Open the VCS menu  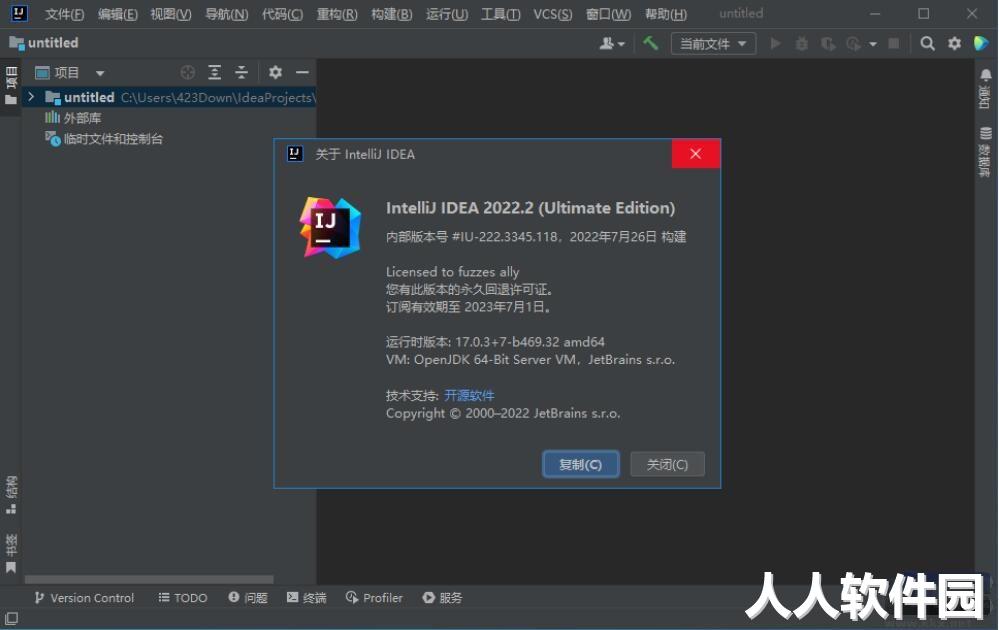coord(552,14)
